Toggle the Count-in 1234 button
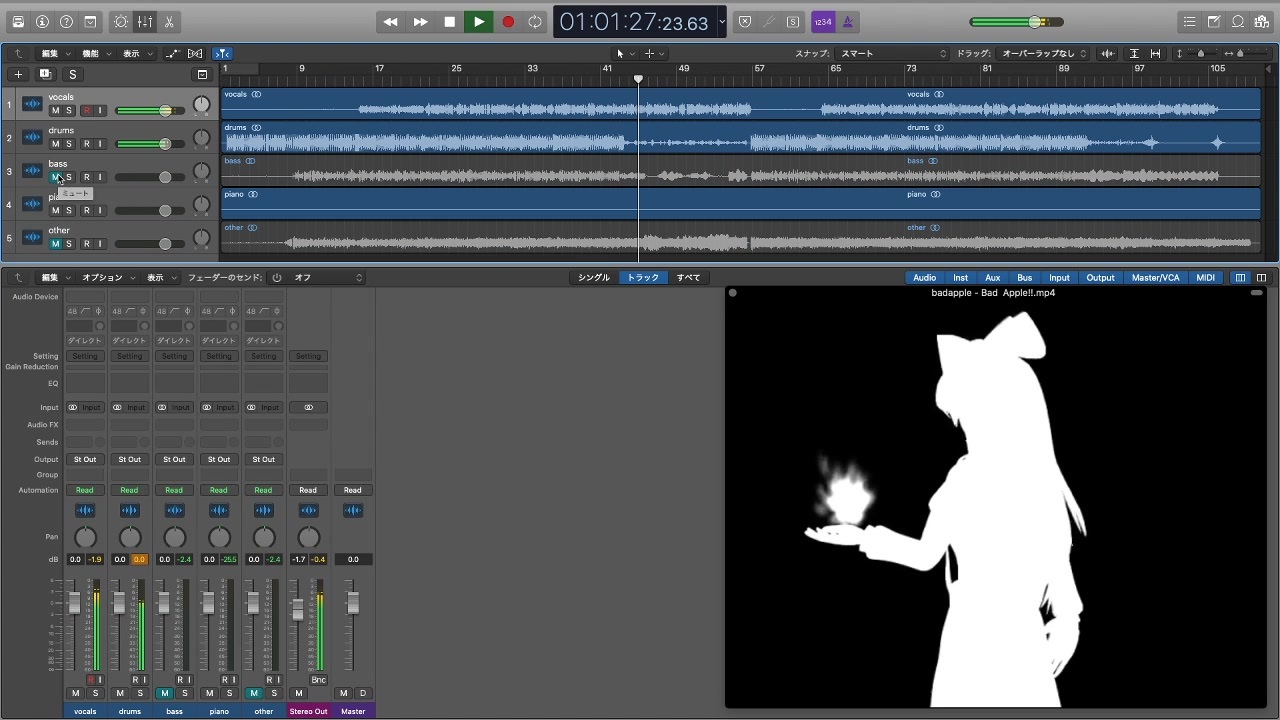 tap(823, 22)
